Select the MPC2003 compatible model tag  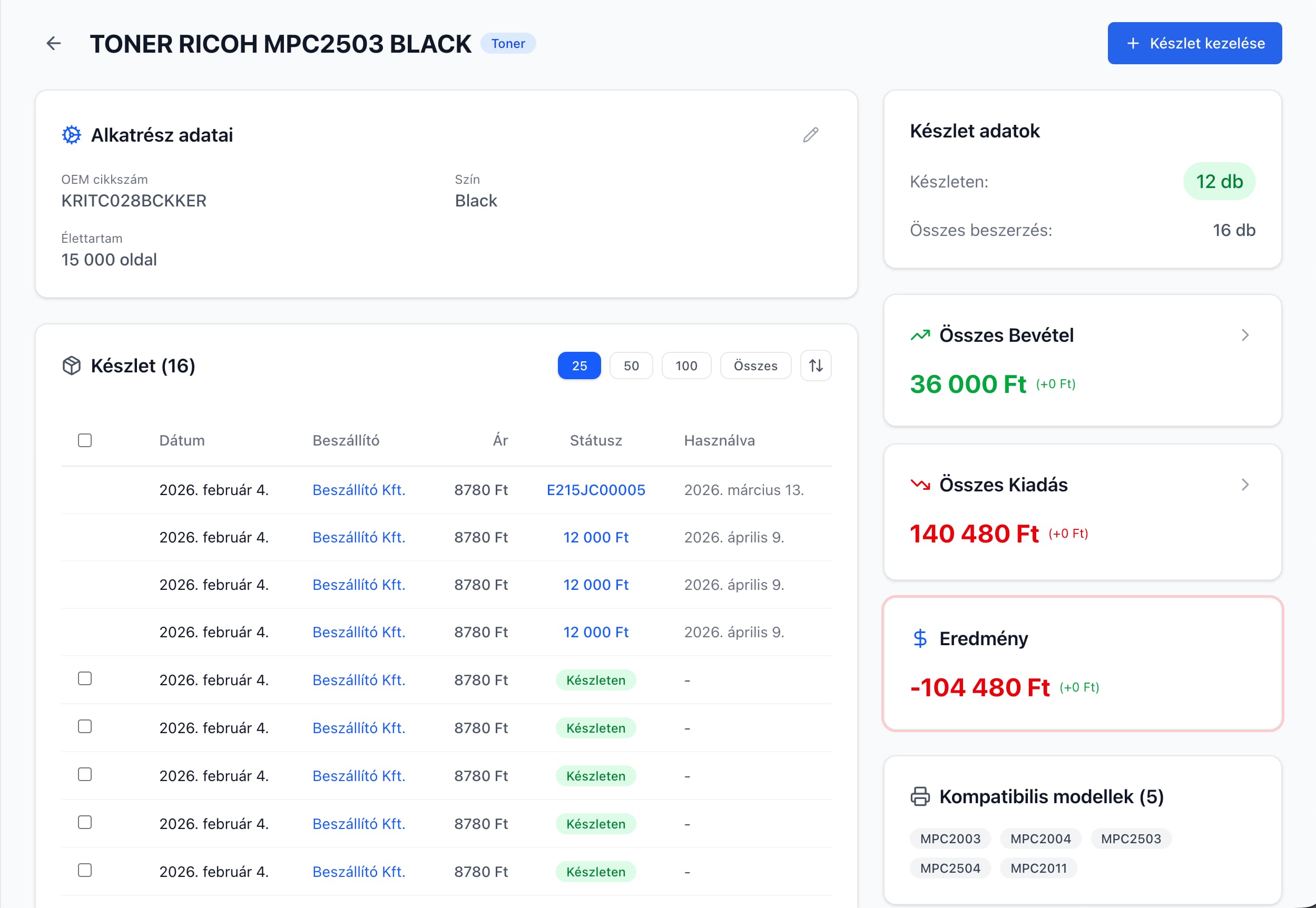point(950,838)
